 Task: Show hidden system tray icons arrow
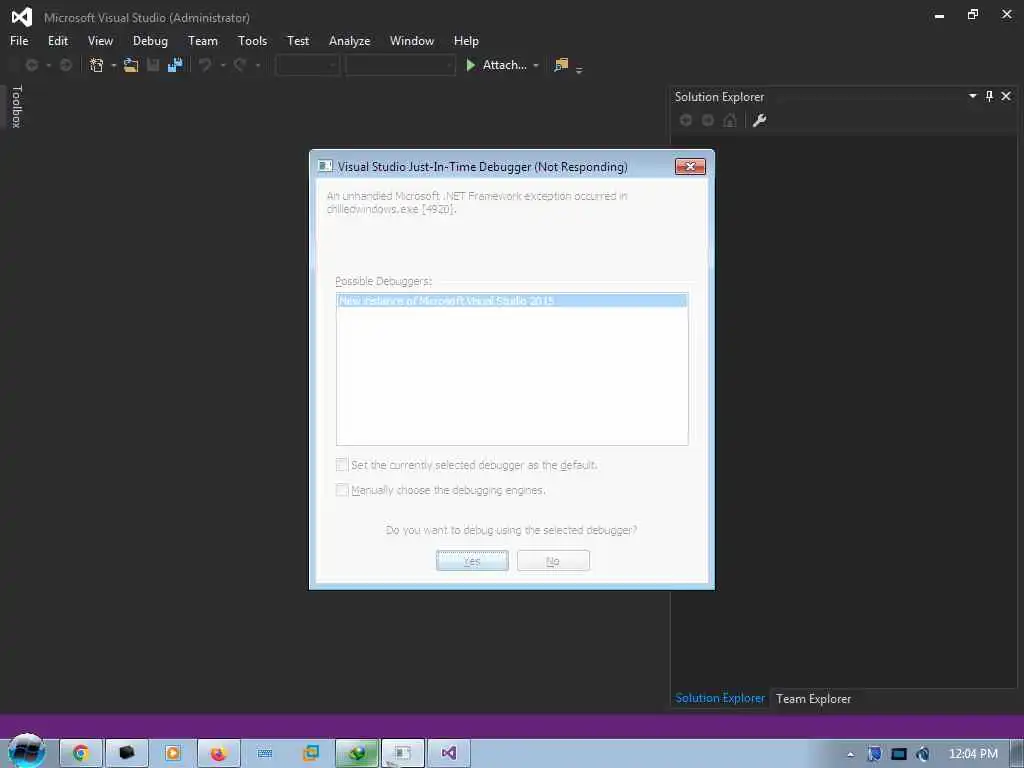[x=850, y=754]
